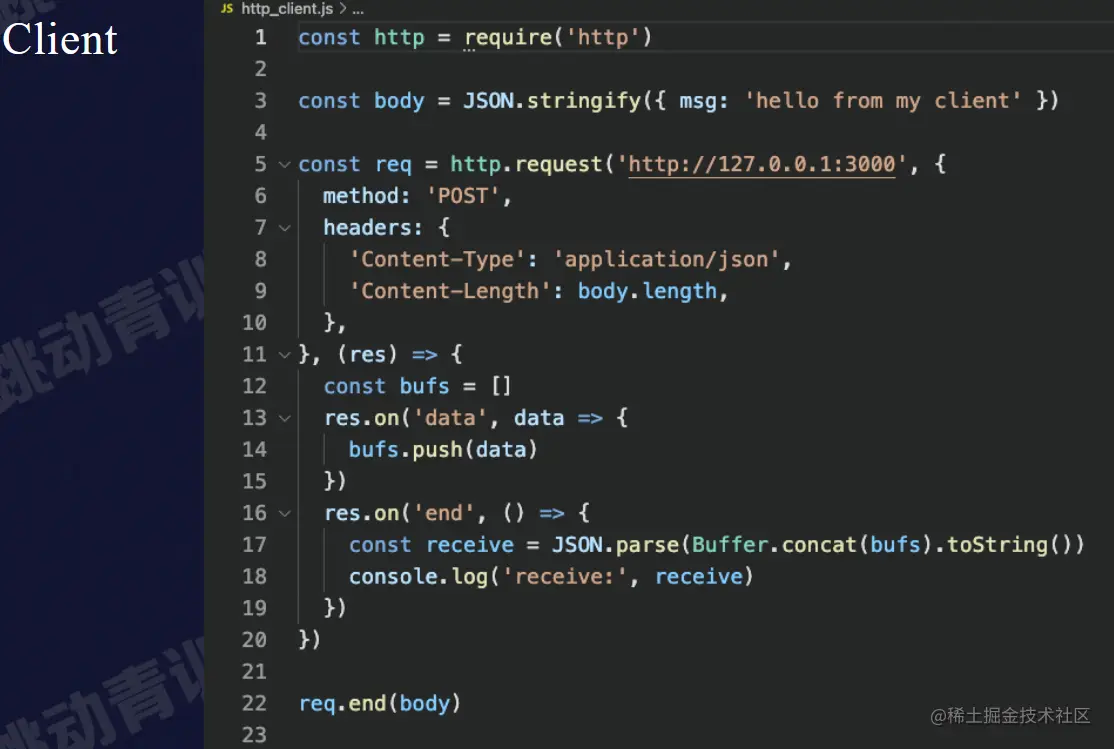Image resolution: width=1114 pixels, height=749 pixels.
Task: Click empty line 23 in editor
Action: point(703,735)
